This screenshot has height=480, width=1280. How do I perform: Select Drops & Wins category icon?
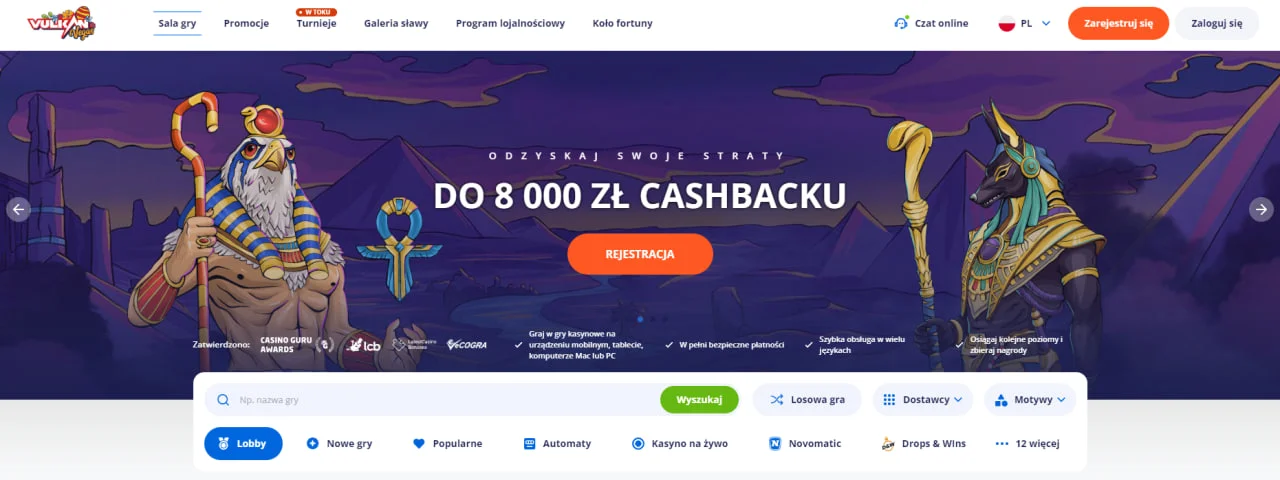(887, 443)
